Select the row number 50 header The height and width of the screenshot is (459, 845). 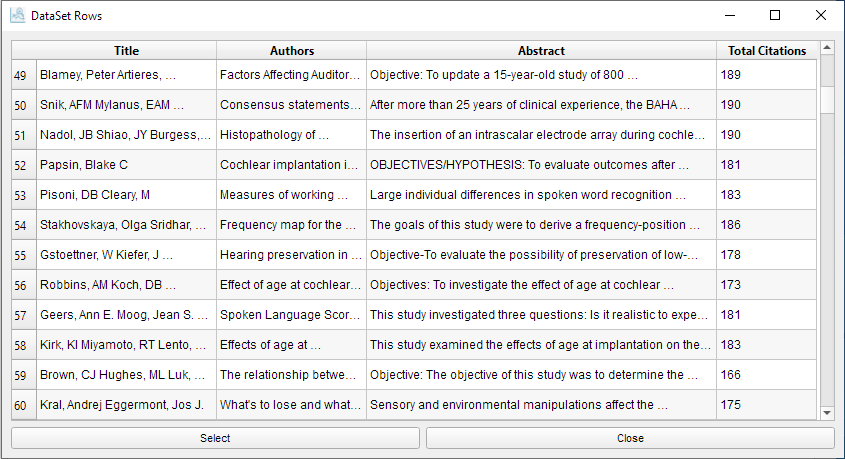click(21, 105)
